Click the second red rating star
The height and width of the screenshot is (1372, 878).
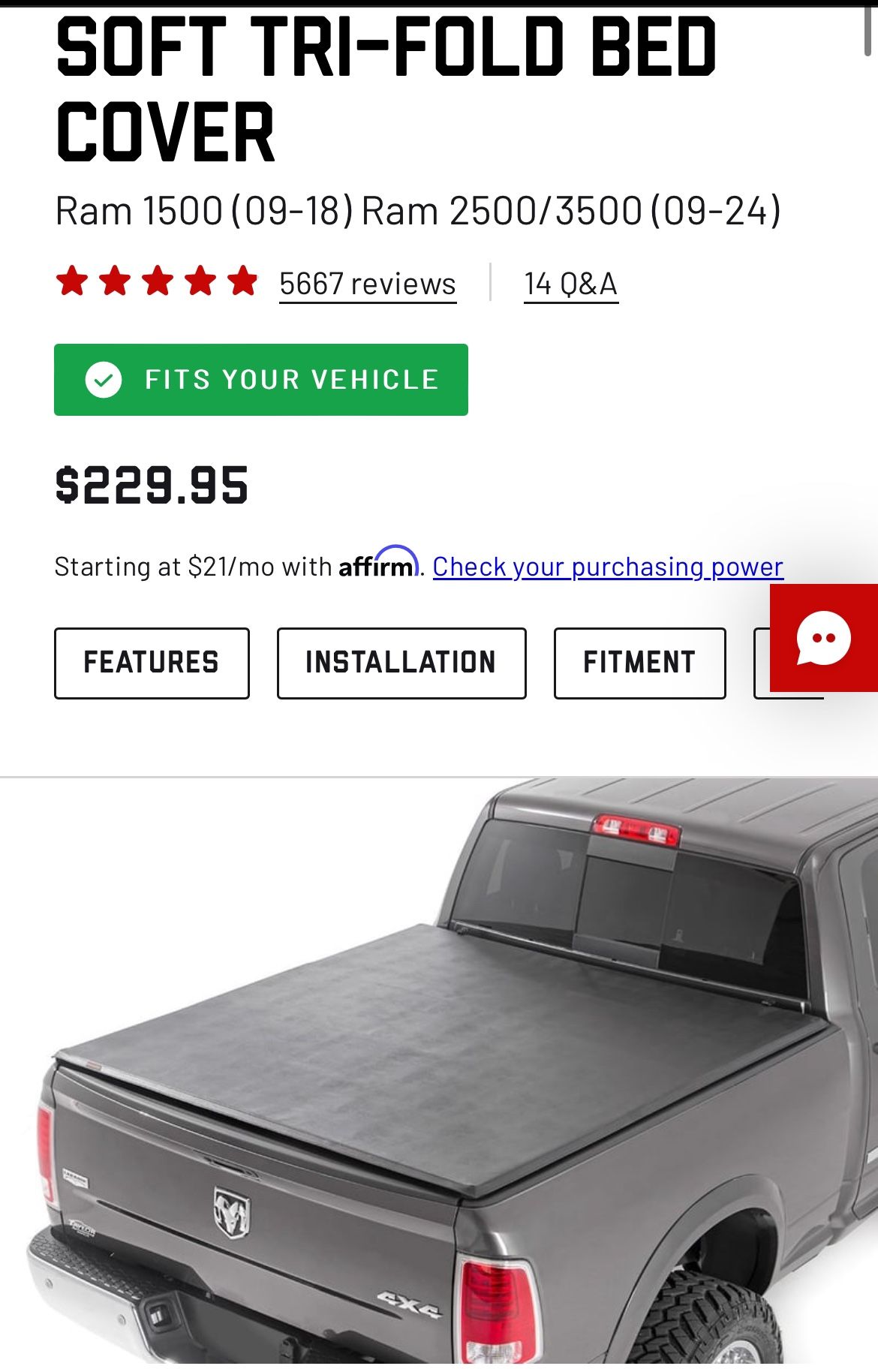[115, 281]
